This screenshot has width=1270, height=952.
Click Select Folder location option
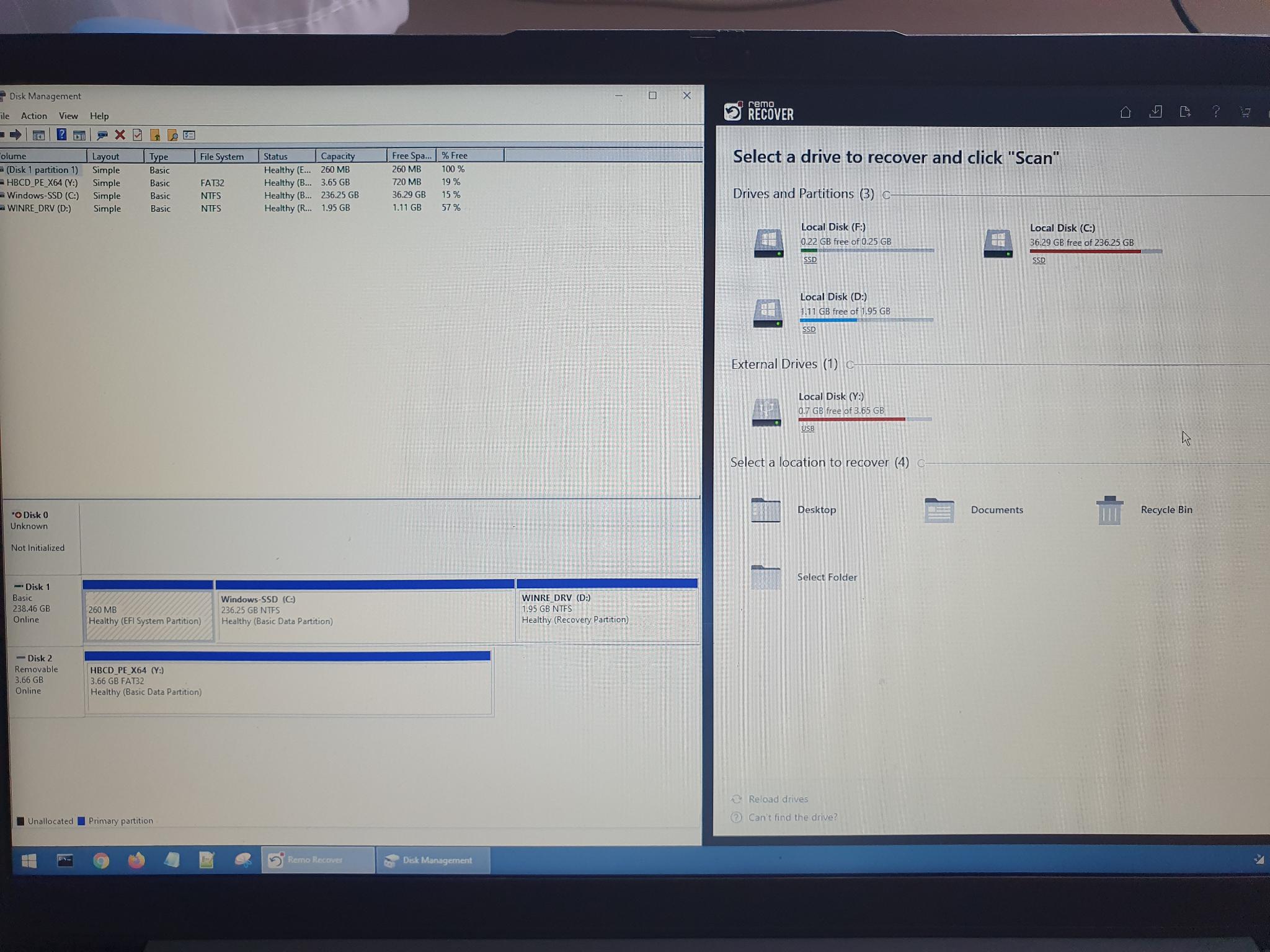(x=804, y=577)
